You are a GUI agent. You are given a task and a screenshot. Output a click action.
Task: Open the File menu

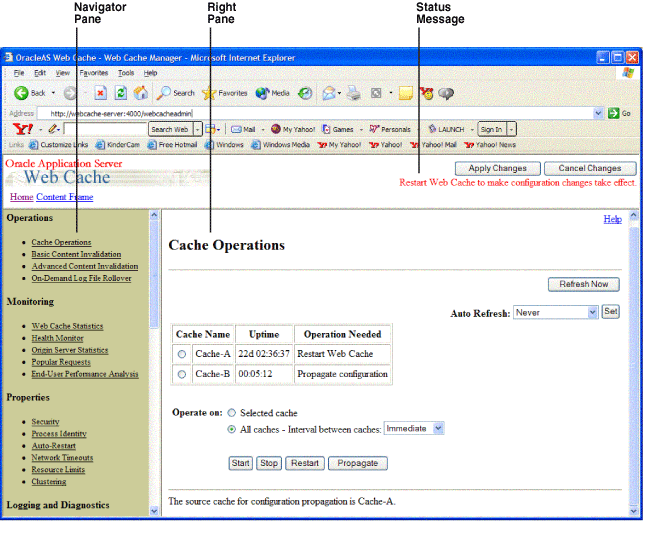[x=19, y=73]
